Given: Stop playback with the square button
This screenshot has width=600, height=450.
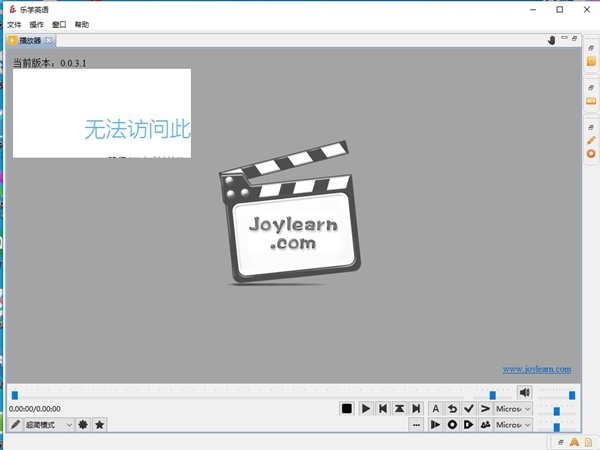Looking at the screenshot, I should tap(347, 409).
